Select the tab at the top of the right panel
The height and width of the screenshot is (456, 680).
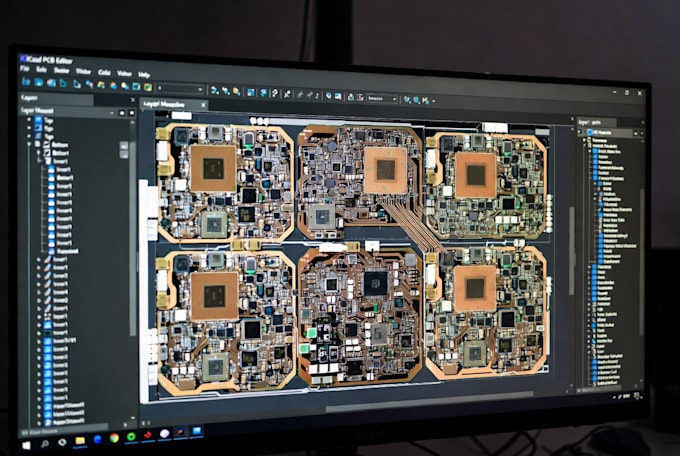click(596, 122)
